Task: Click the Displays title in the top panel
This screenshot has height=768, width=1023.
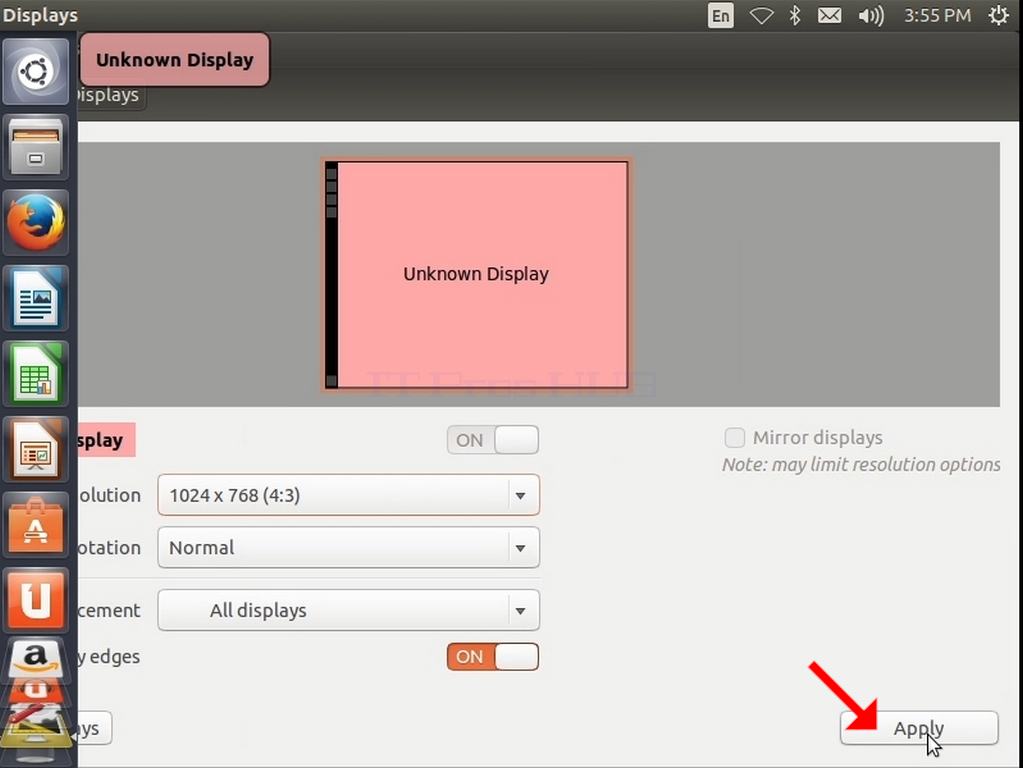Action: point(40,15)
